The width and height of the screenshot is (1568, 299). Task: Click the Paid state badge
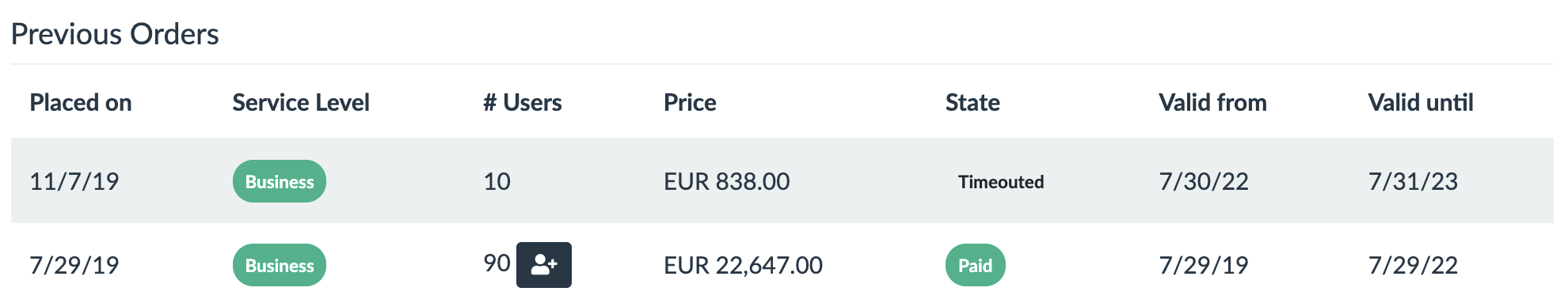(975, 265)
